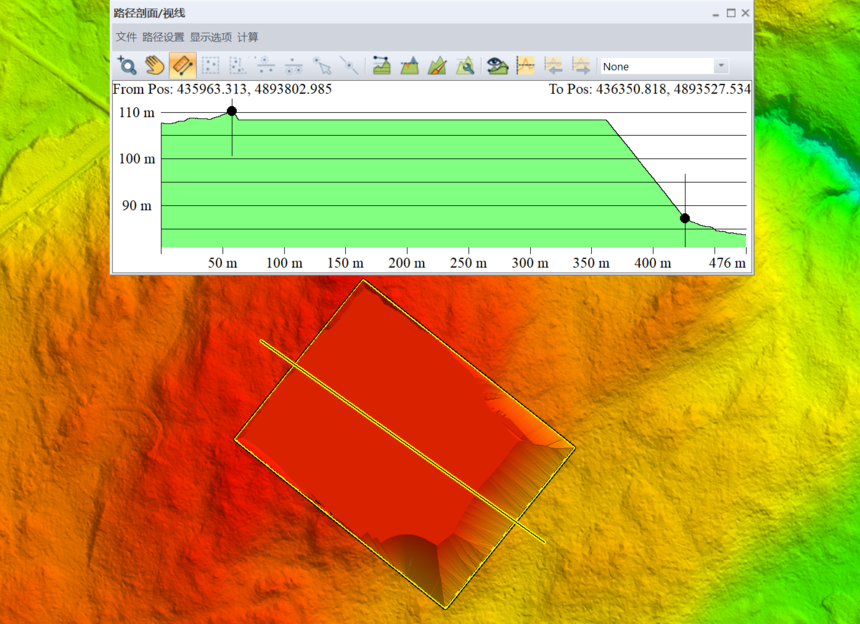Click the tool with a circled dot above a line
The width and height of the screenshot is (860, 624).
click(x=266, y=66)
